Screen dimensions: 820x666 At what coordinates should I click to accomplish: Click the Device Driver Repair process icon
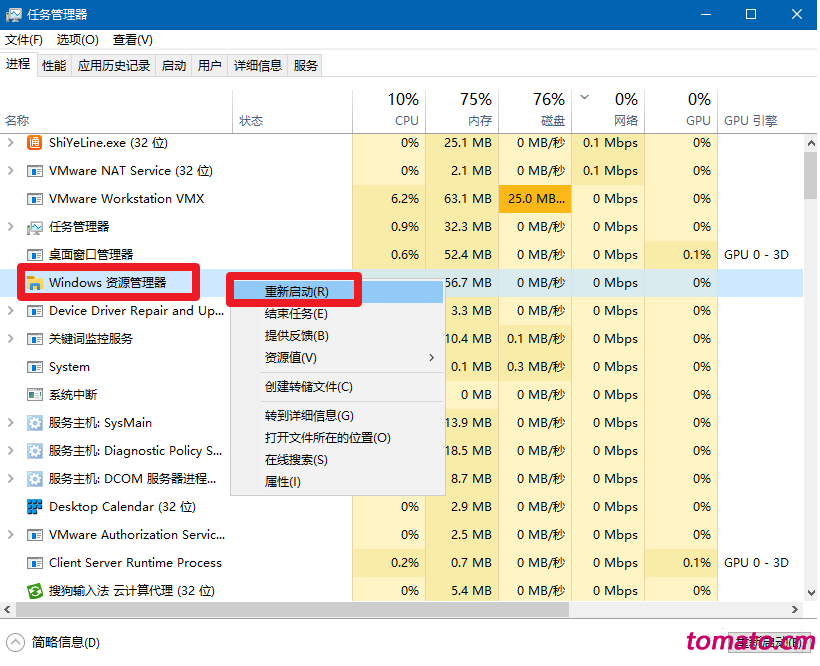tap(35, 311)
